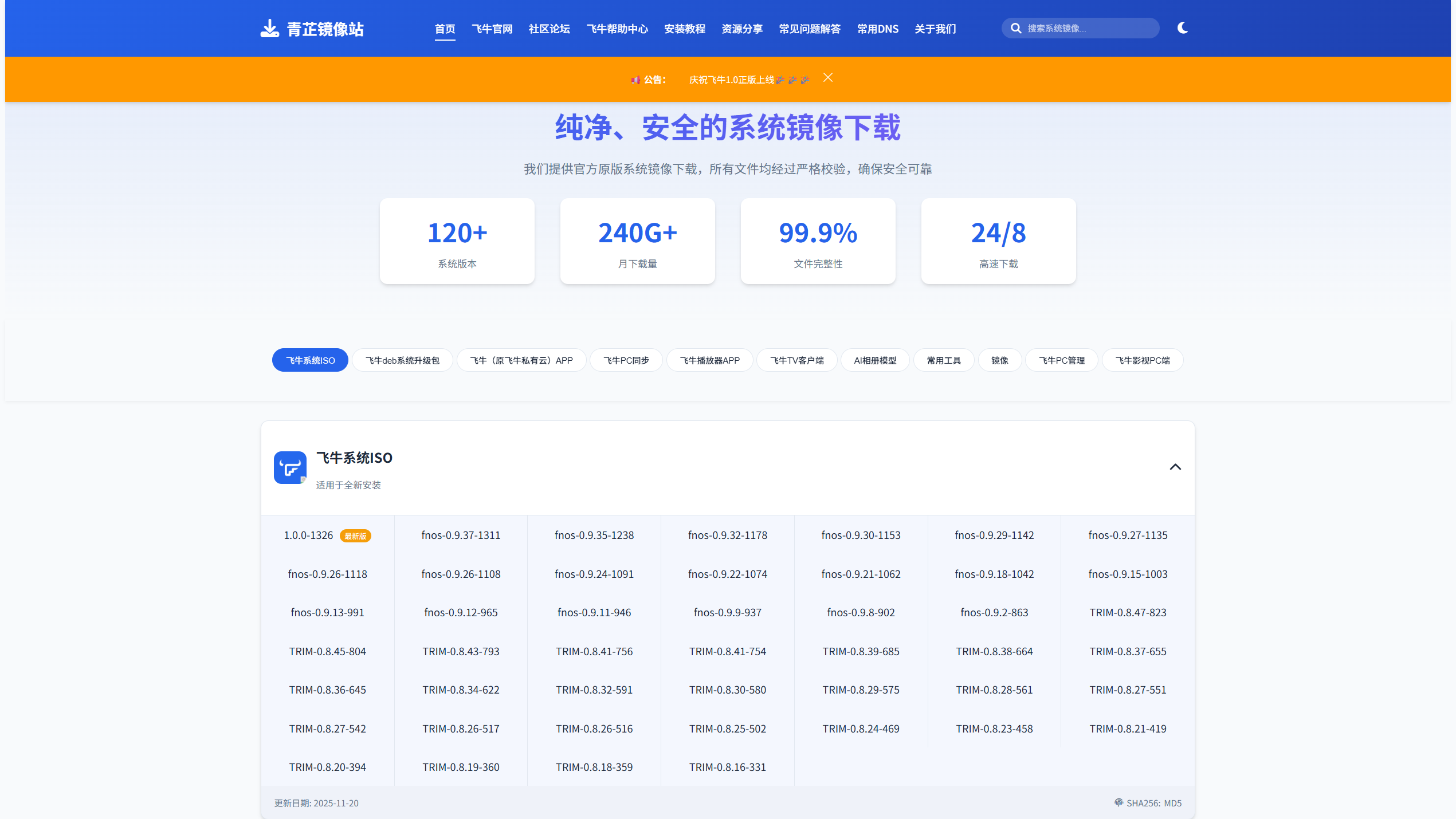This screenshot has width=1456, height=819.
Task: Download version 1.0.0-1326 latest release
Action: 308,535
